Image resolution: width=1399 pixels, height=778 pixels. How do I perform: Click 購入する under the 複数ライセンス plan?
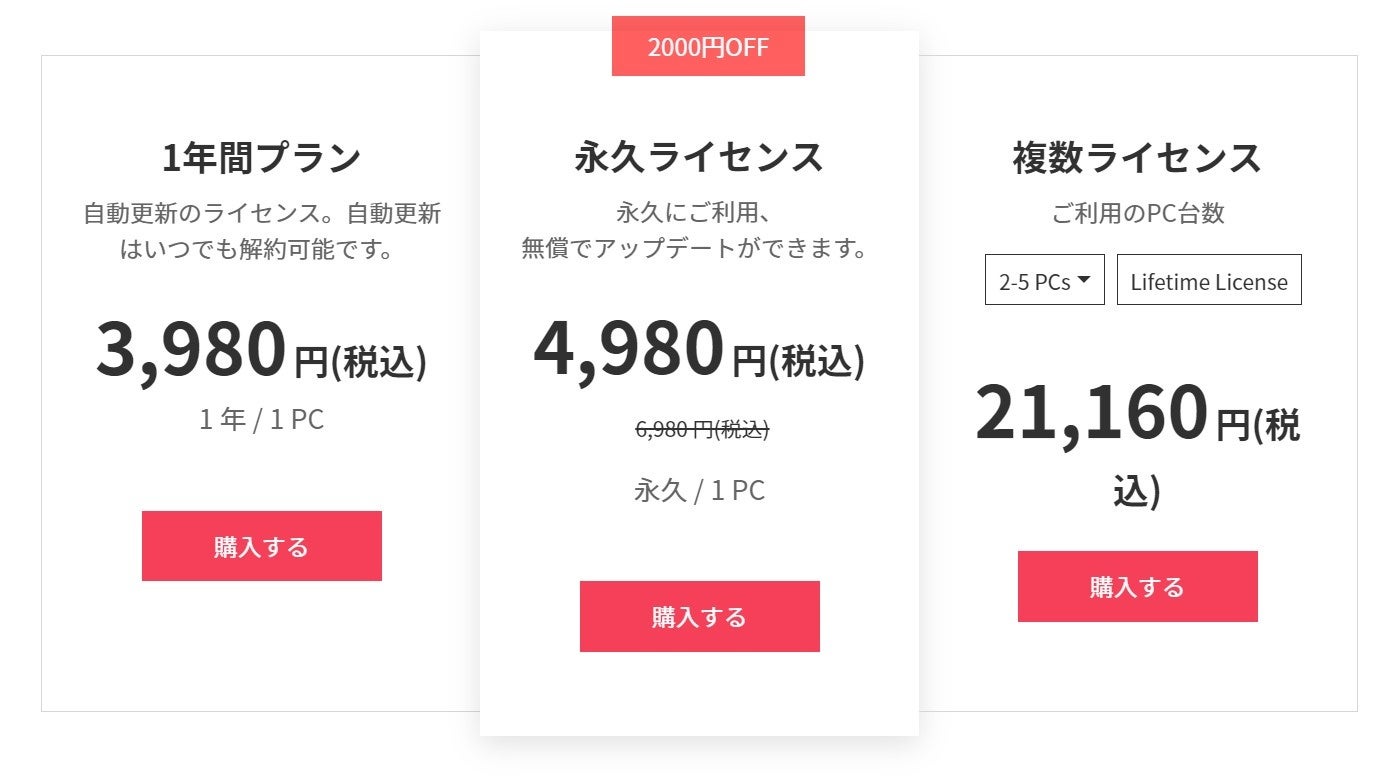click(1137, 586)
